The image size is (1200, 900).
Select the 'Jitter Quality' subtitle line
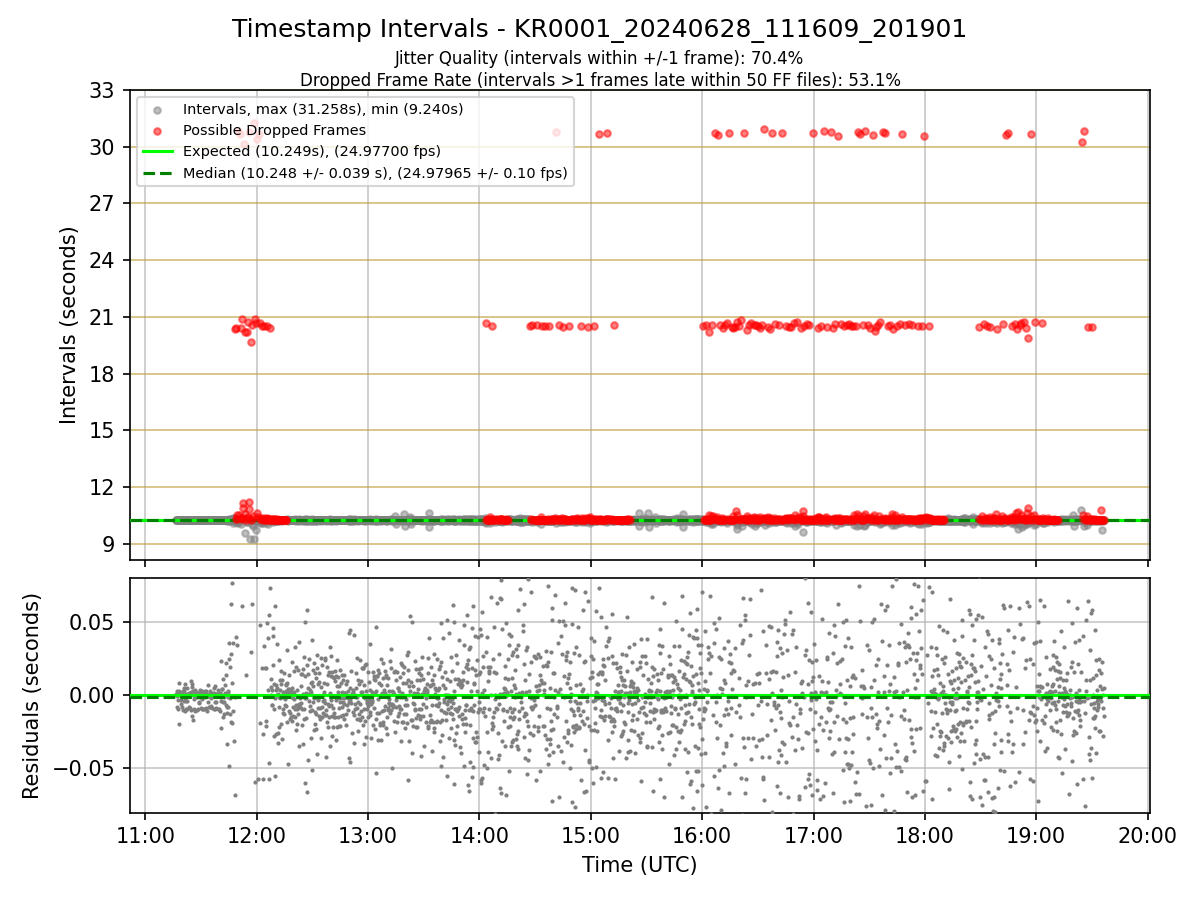point(599,59)
